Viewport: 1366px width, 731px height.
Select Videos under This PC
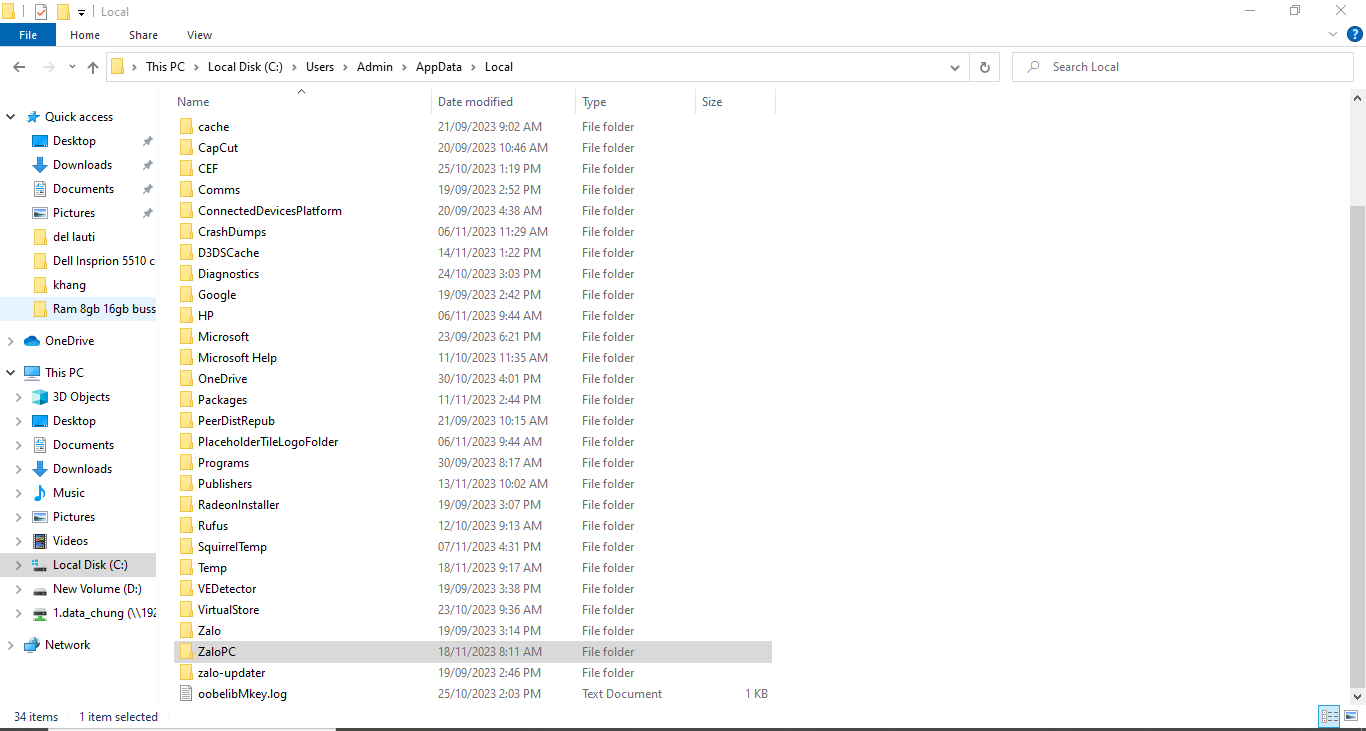point(70,541)
